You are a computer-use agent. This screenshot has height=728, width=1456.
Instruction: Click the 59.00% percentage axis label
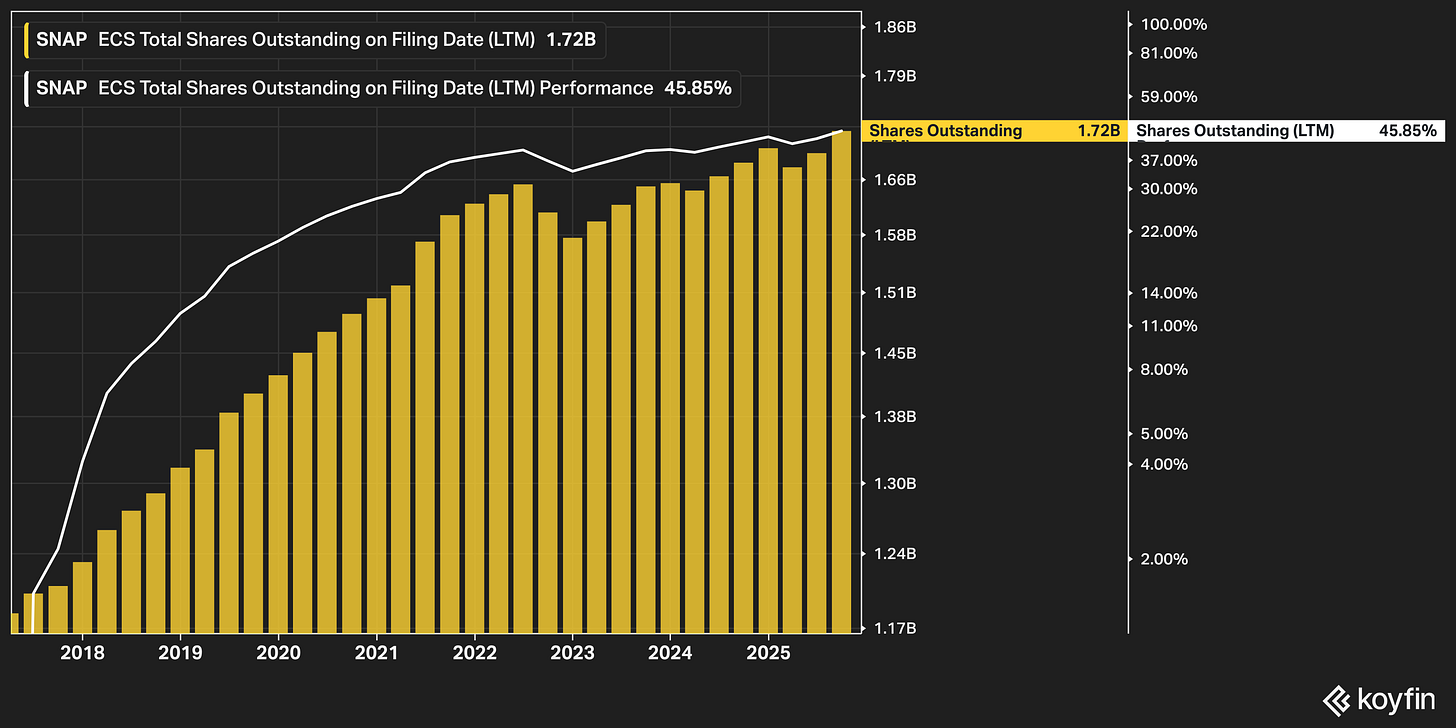tap(1169, 97)
